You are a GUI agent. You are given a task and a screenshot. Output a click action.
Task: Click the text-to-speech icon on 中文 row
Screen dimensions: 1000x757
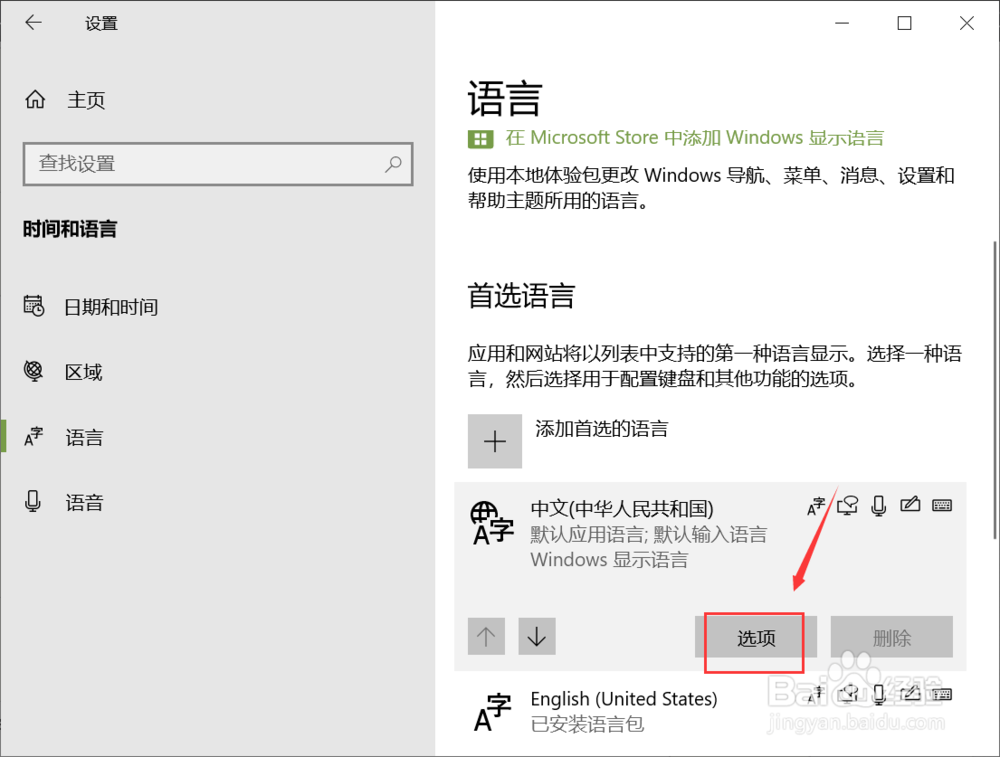(x=848, y=506)
